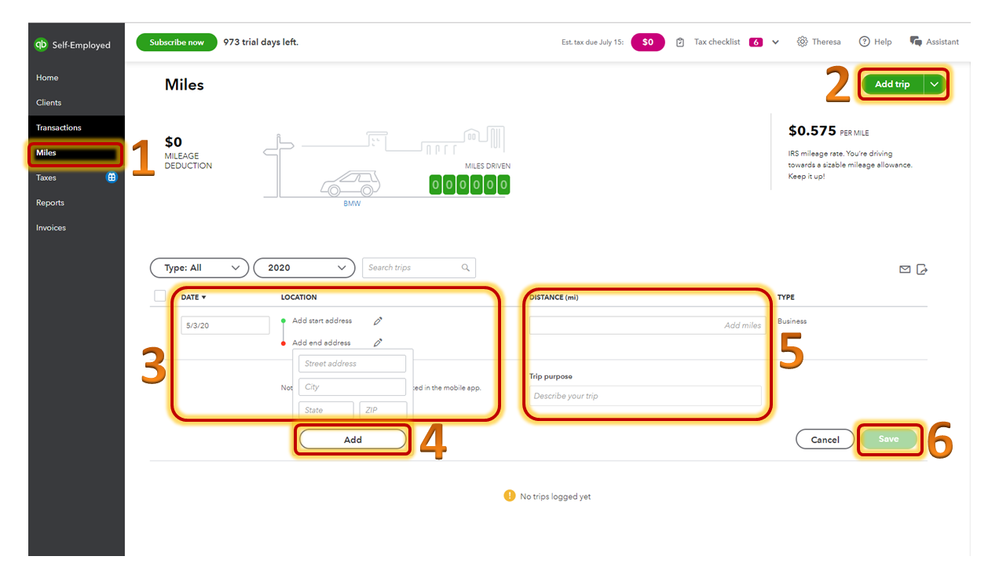999x582 pixels.
Task: Edit the start address pencil icon
Action: [x=378, y=321]
